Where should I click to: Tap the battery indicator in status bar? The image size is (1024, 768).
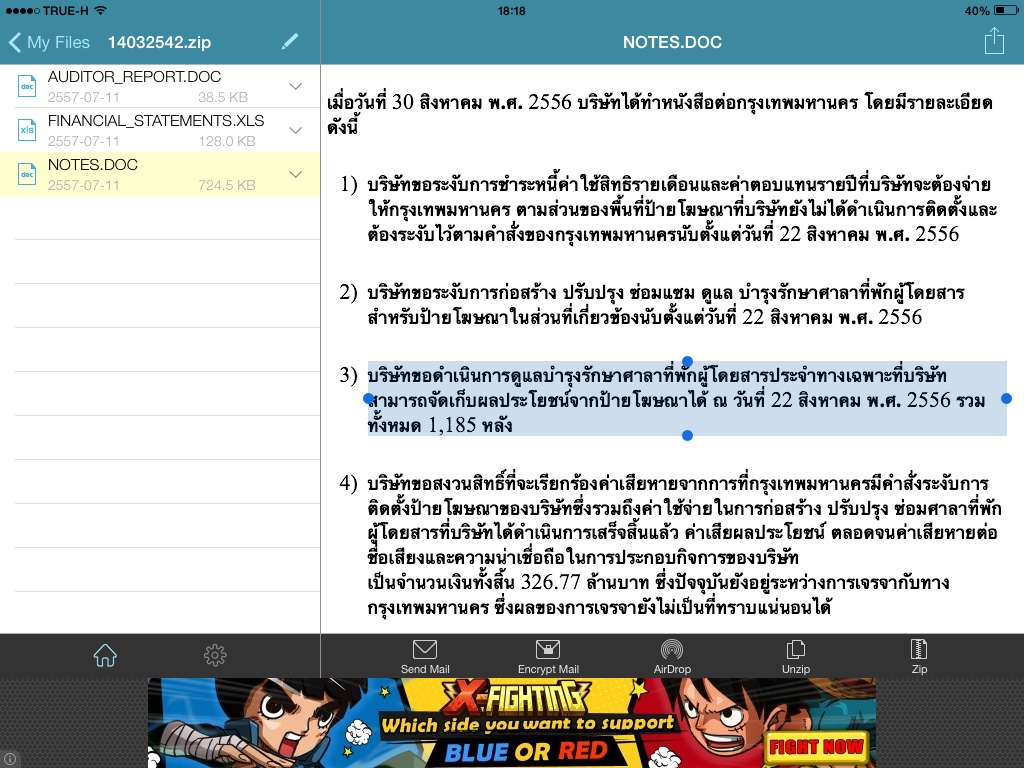pos(1005,10)
